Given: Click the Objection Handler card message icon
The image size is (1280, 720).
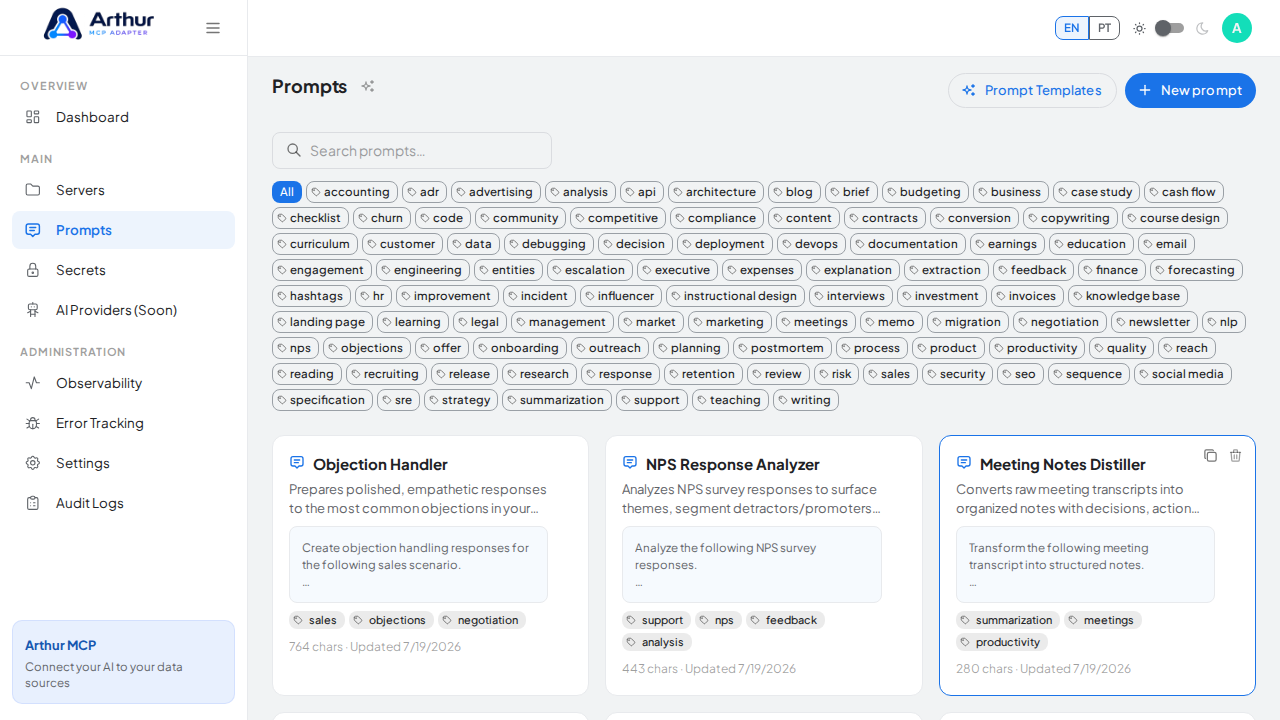Looking at the screenshot, I should coord(297,463).
